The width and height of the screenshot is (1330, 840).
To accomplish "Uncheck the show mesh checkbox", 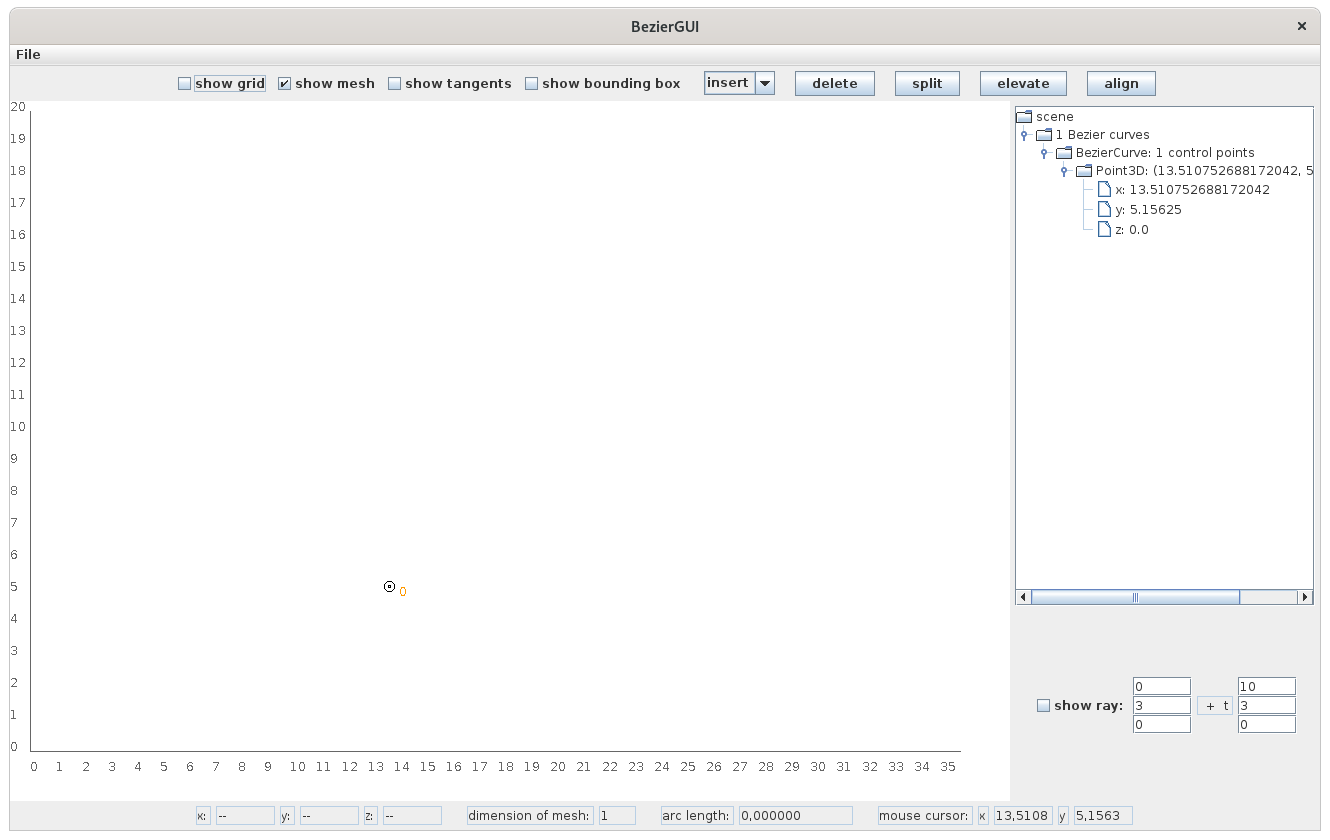I will pyautogui.click(x=285, y=84).
